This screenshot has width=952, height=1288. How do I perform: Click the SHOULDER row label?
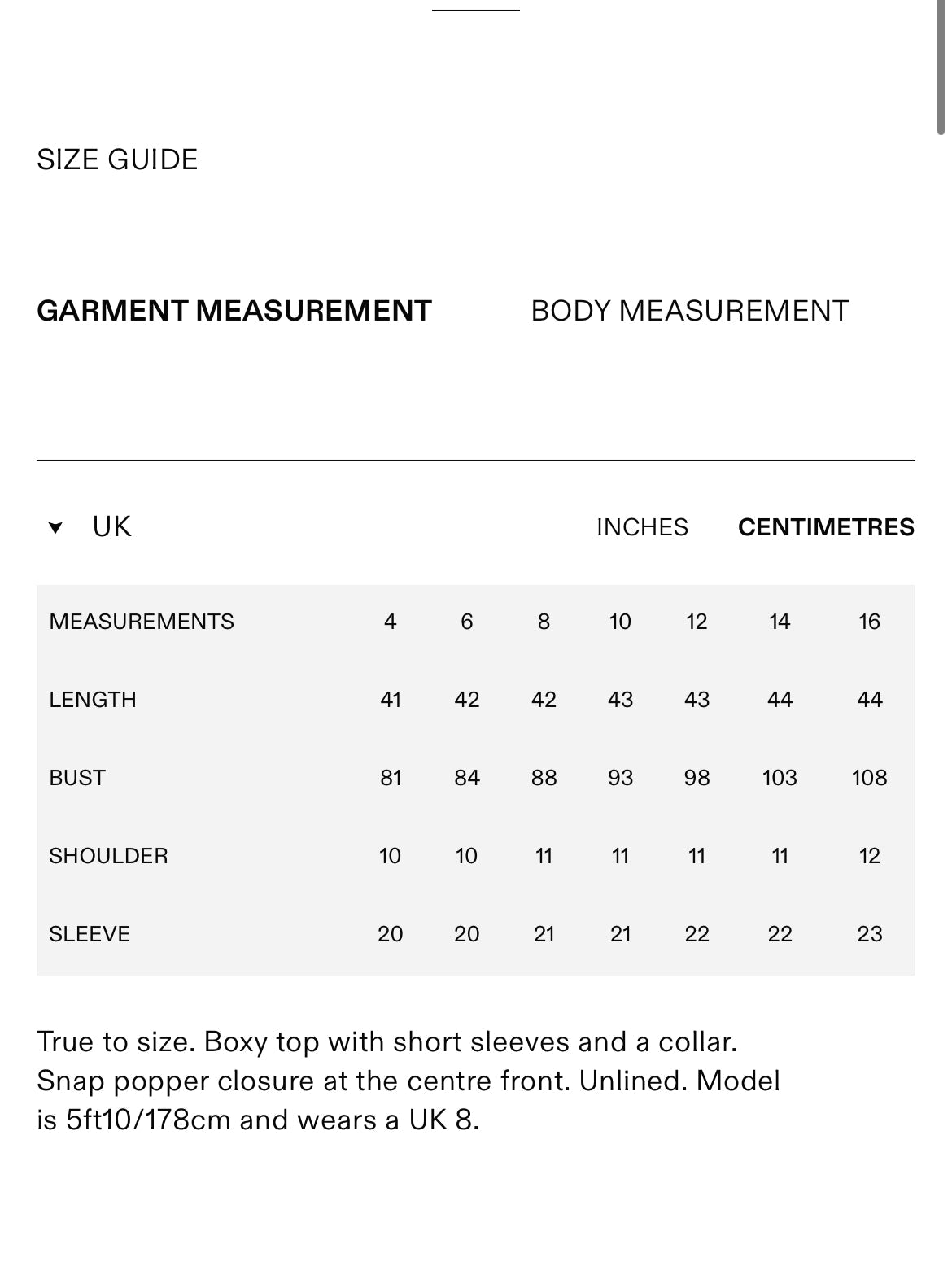coord(108,856)
